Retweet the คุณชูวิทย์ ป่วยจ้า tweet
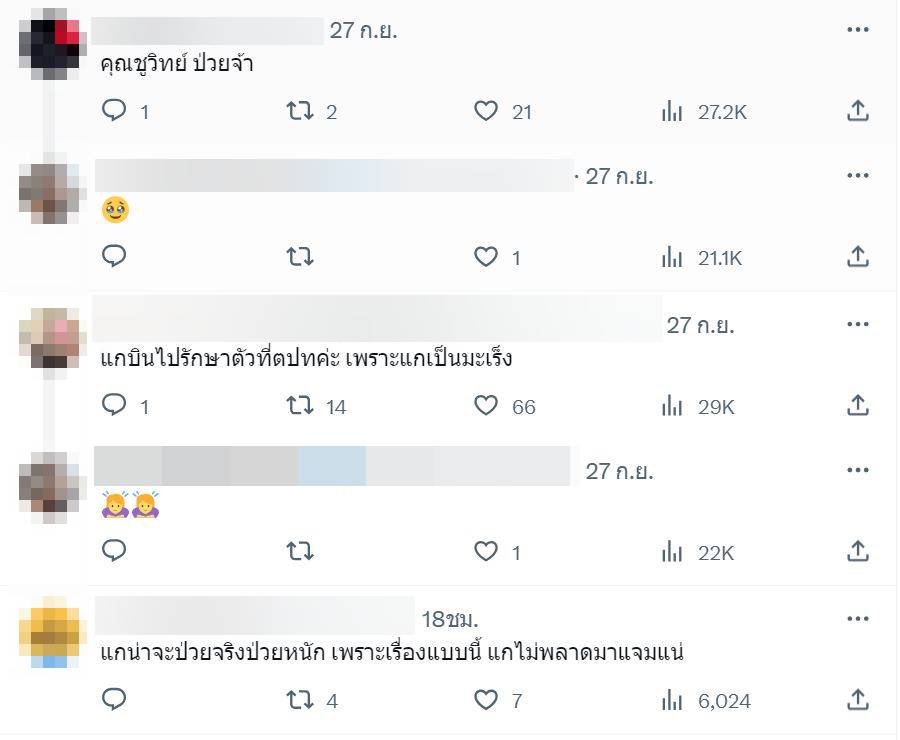The height and width of the screenshot is (740, 900). [300, 111]
